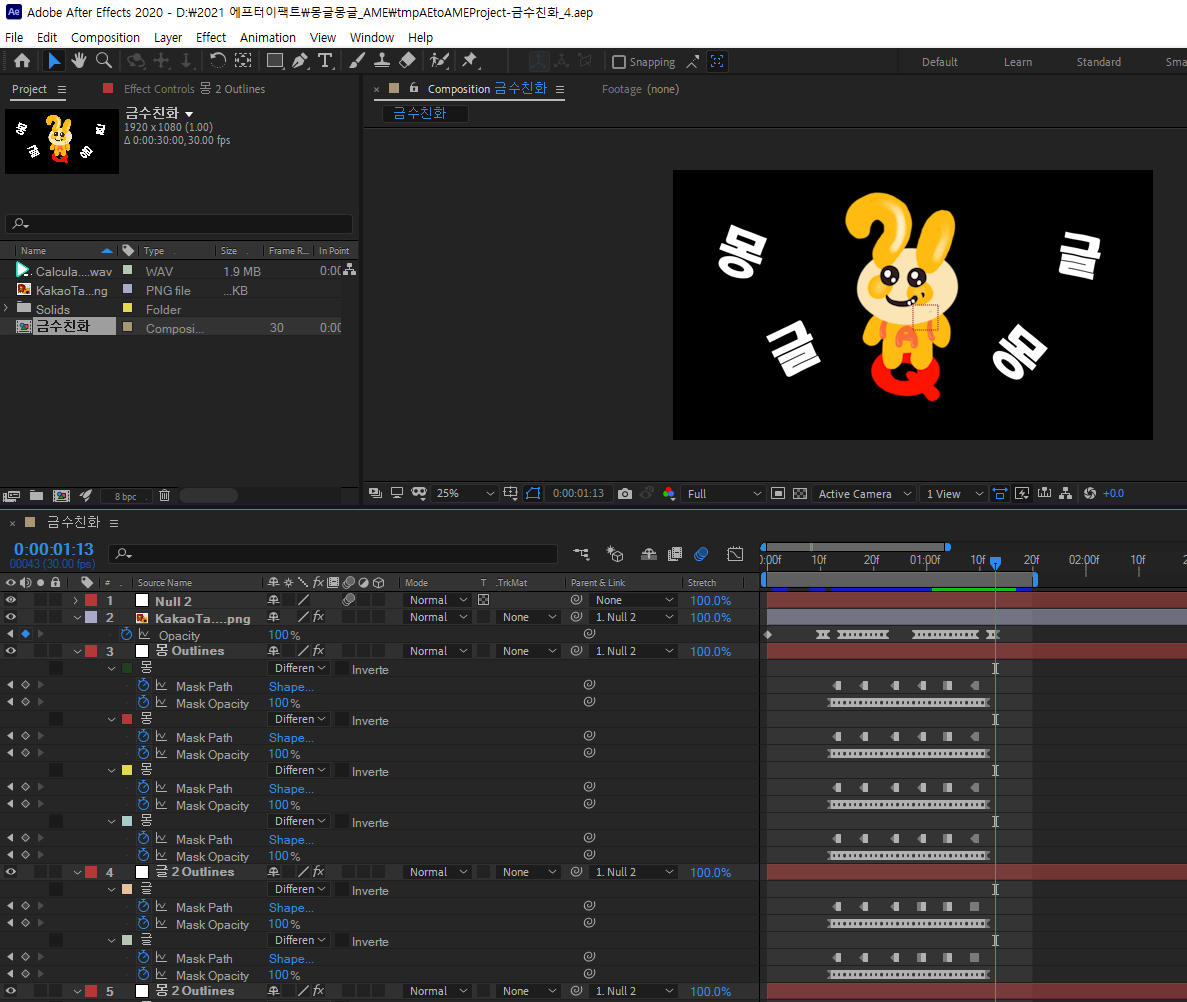Click the snapshot camera icon in viewer

coord(625,493)
